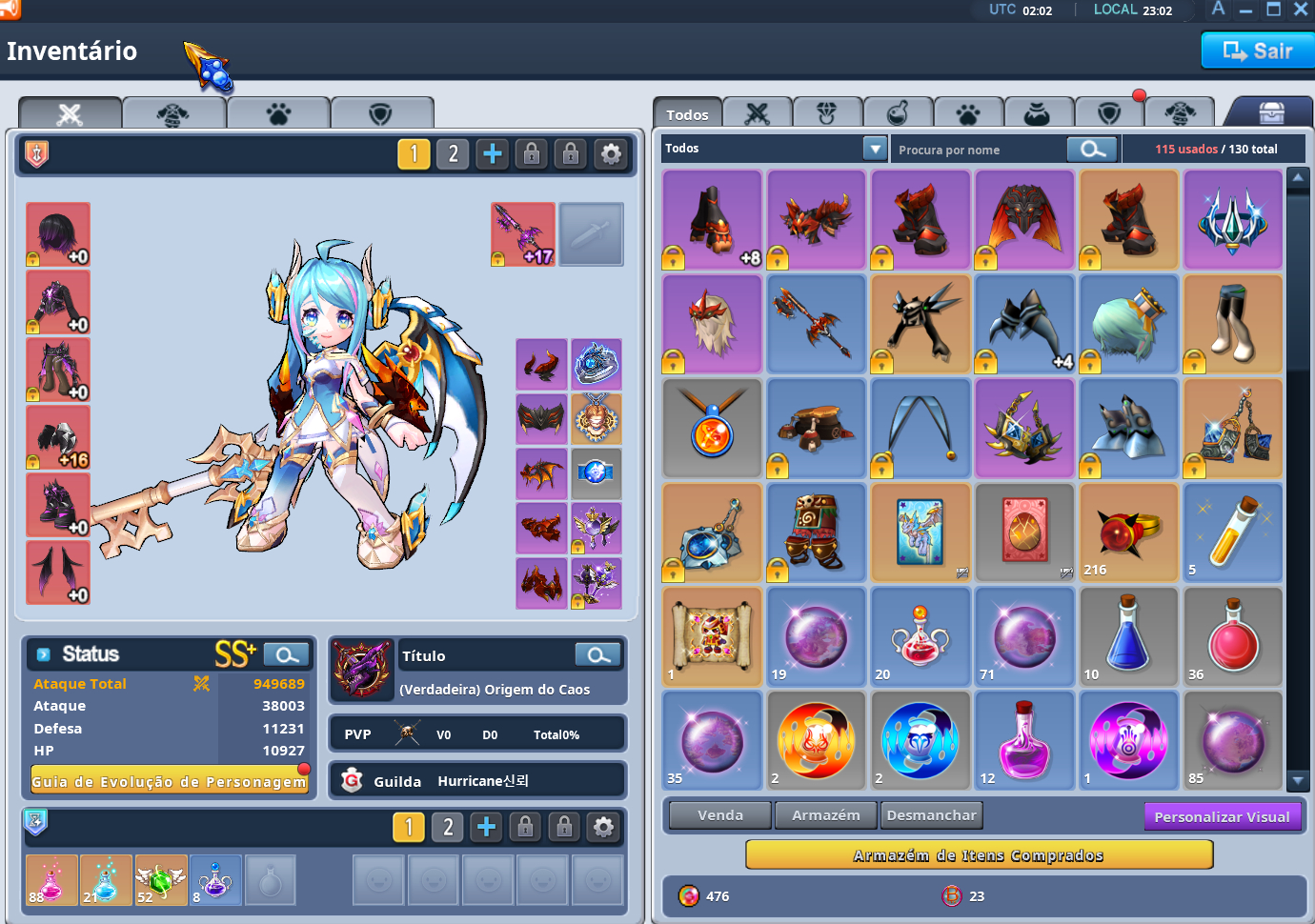Screen dimensions: 1315x924
Task: Click the Sair exit button
Action: 1258,50
